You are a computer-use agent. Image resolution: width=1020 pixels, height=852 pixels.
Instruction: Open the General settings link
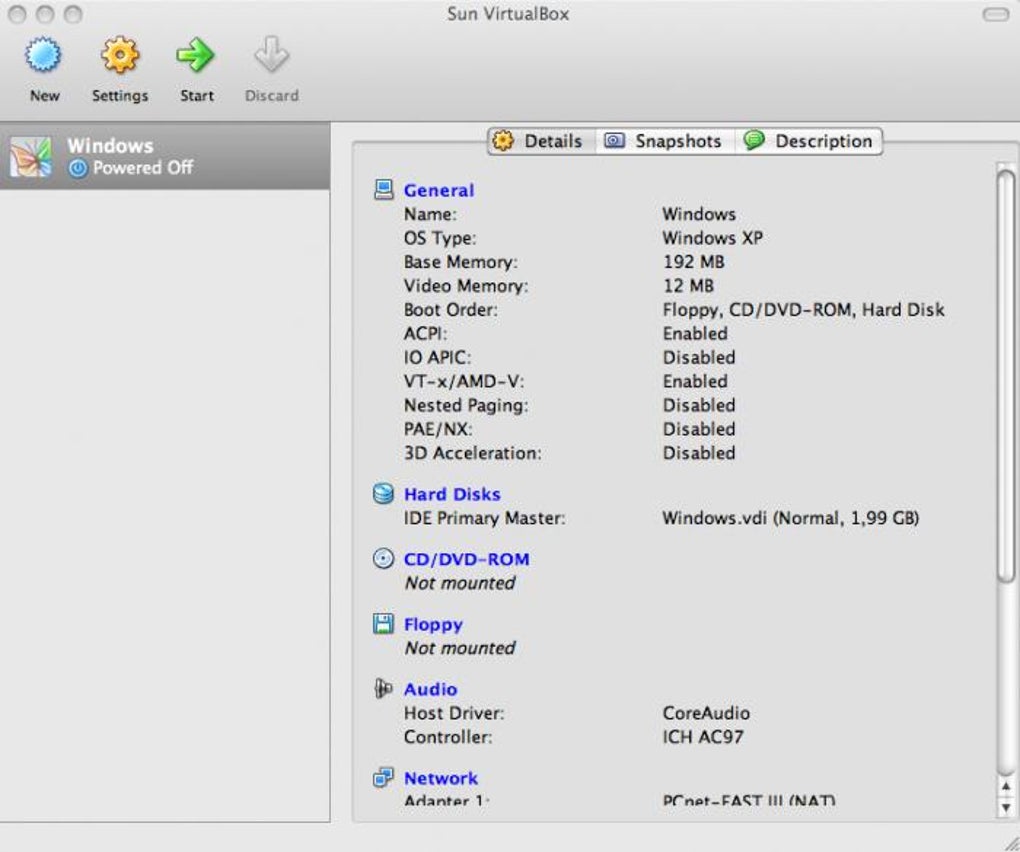pyautogui.click(x=438, y=191)
